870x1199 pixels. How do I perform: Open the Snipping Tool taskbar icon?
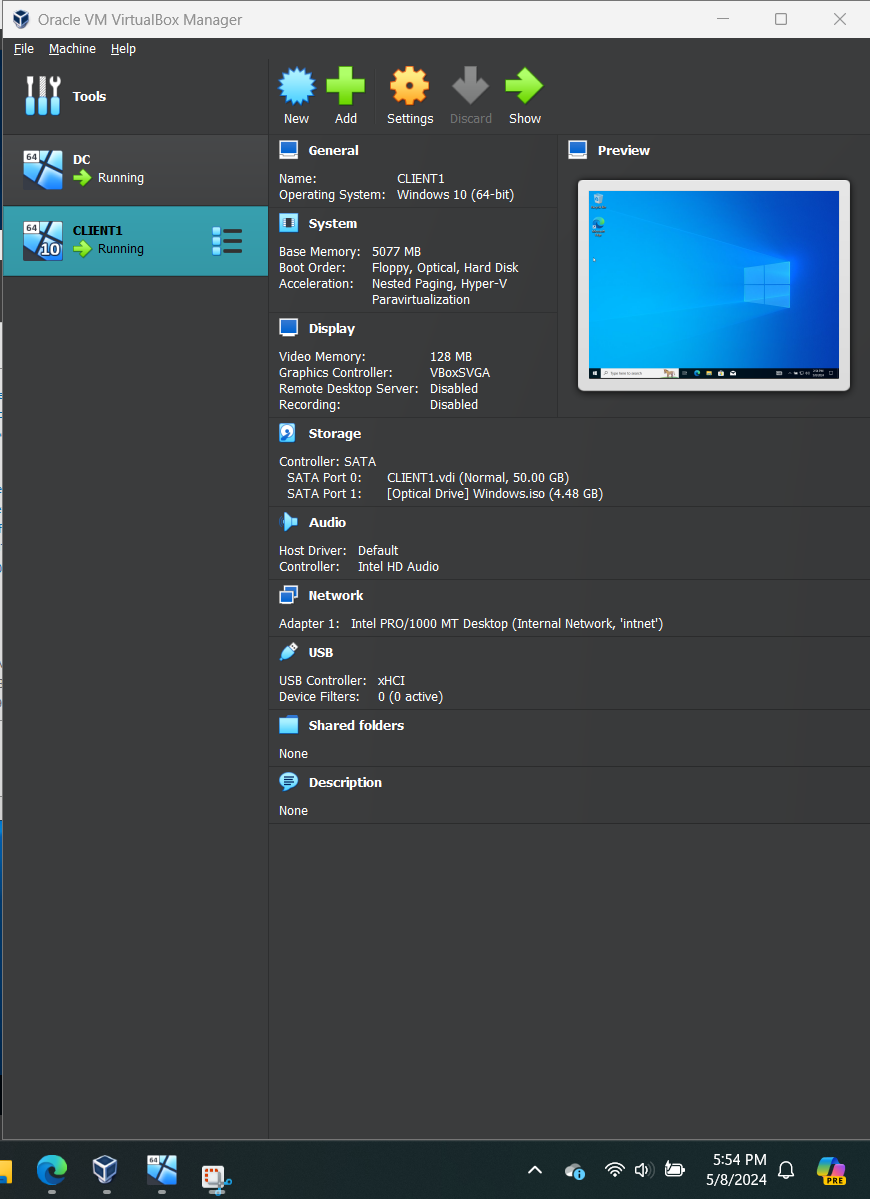pos(216,1178)
